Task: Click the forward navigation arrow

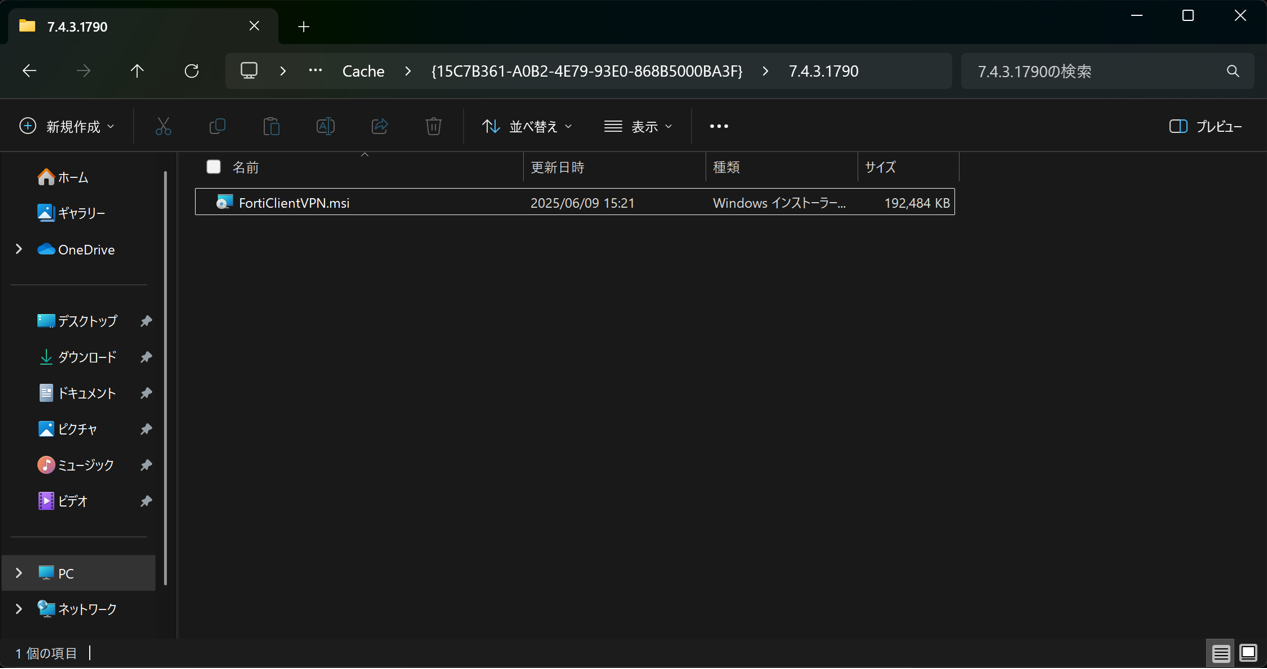Action: pyautogui.click(x=84, y=71)
